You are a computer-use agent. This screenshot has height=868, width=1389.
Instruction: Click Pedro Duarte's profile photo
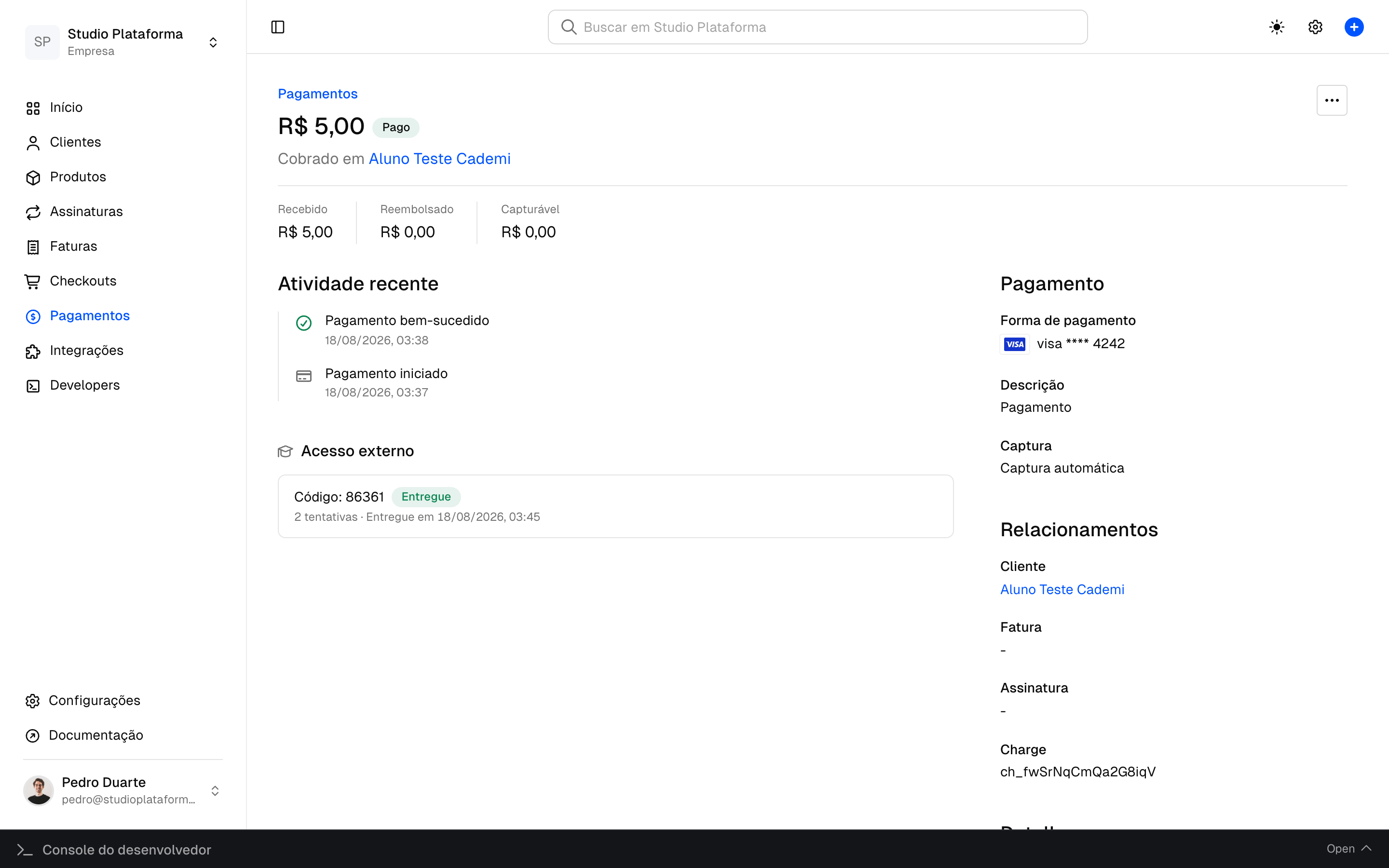pyautogui.click(x=39, y=790)
